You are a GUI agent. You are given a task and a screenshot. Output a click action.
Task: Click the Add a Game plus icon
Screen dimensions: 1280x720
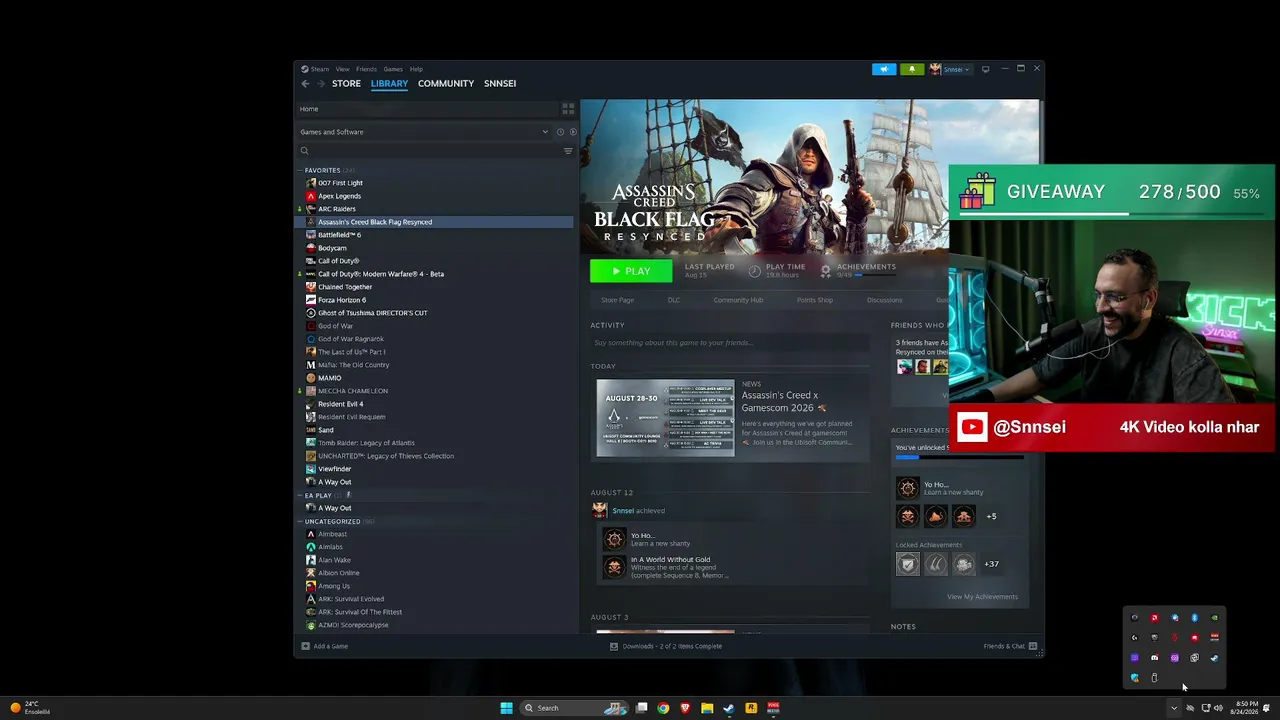305,646
